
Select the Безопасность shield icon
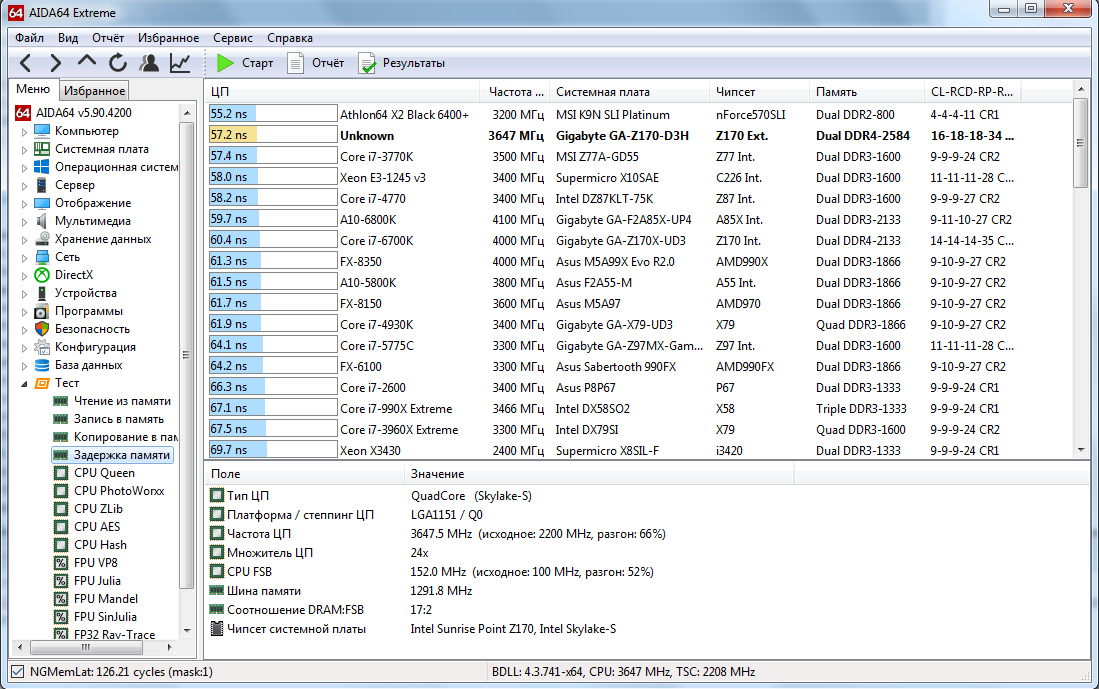tap(42, 329)
